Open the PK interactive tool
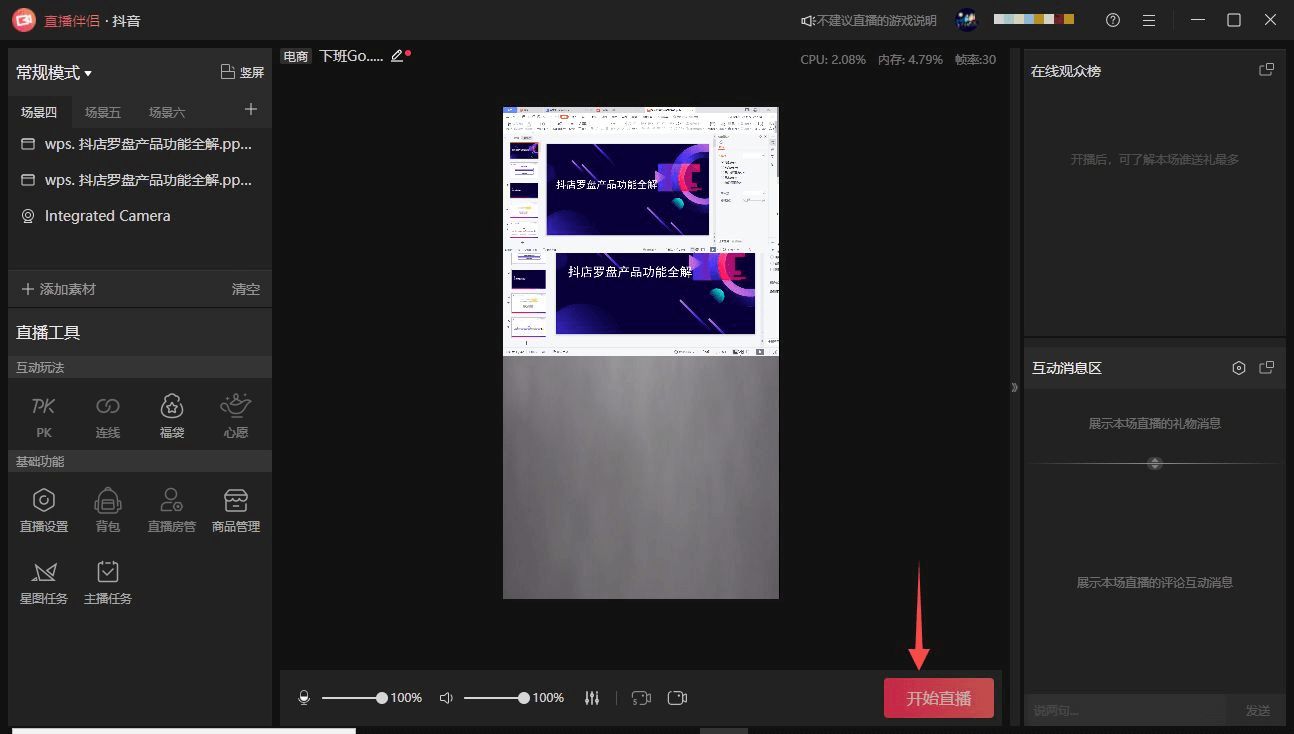The width and height of the screenshot is (1294, 734). [44, 416]
